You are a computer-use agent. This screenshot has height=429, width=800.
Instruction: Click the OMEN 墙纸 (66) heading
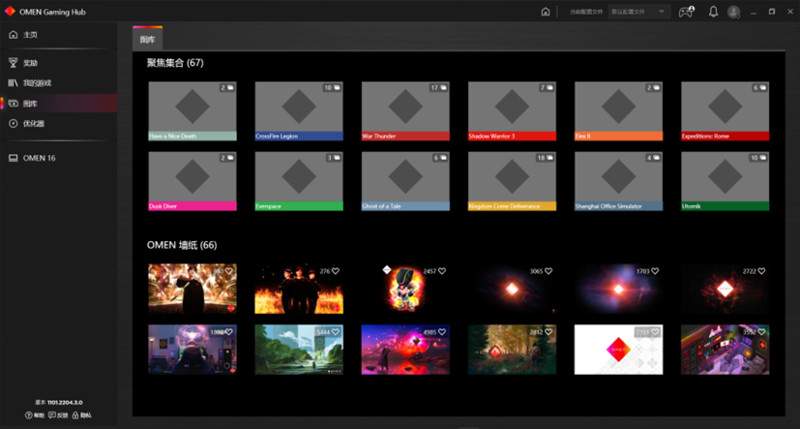tap(182, 245)
